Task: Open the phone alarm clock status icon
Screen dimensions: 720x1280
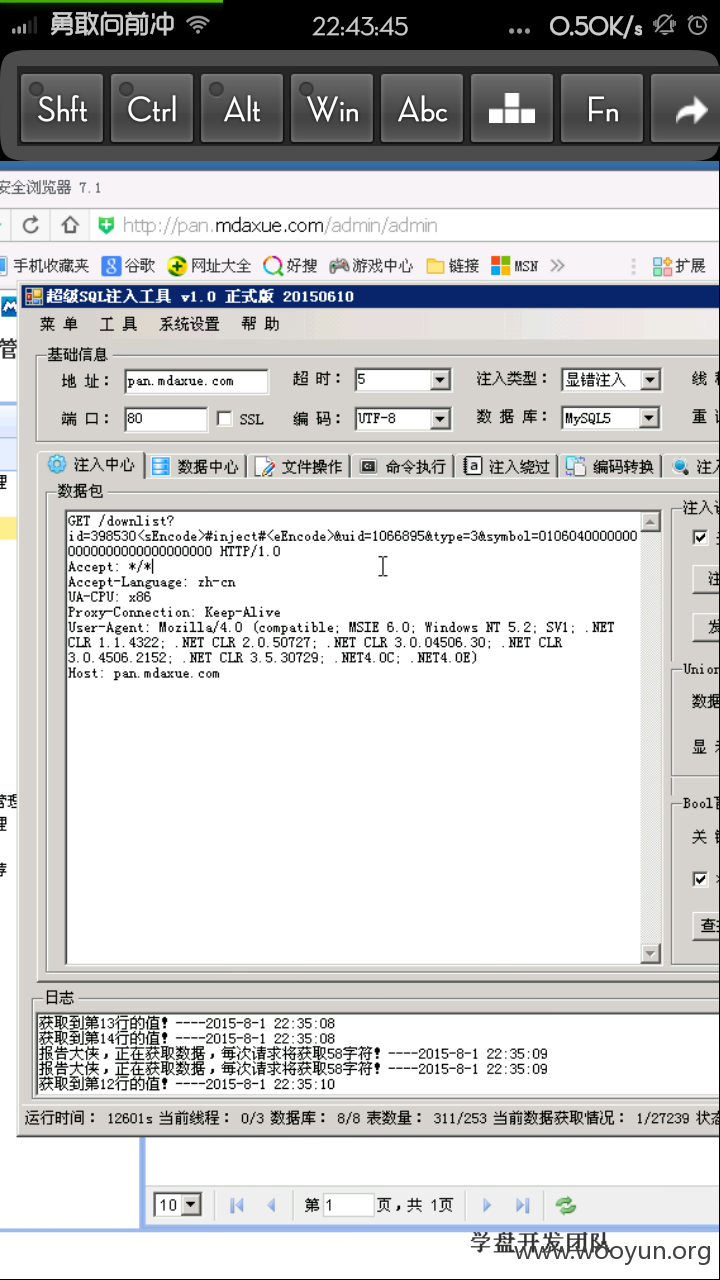Action: click(x=697, y=25)
